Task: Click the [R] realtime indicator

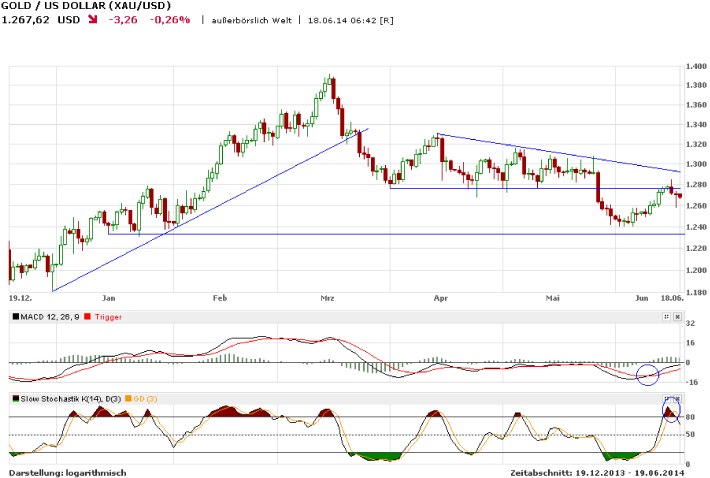Action: click(386, 19)
